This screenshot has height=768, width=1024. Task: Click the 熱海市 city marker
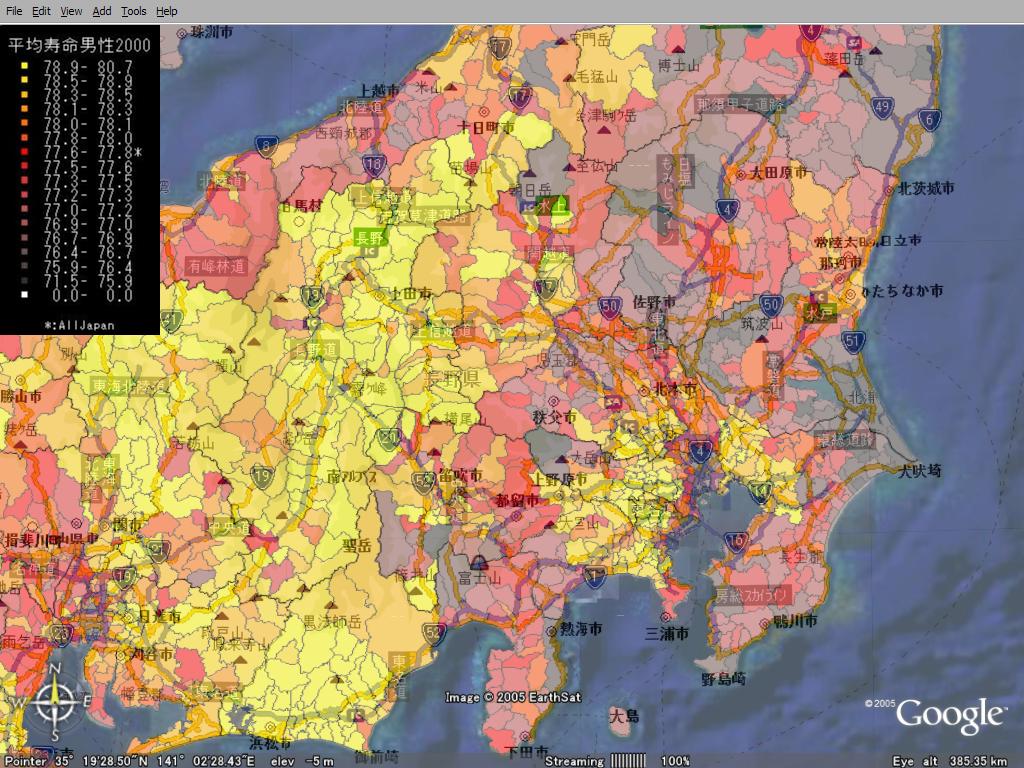(x=551, y=632)
